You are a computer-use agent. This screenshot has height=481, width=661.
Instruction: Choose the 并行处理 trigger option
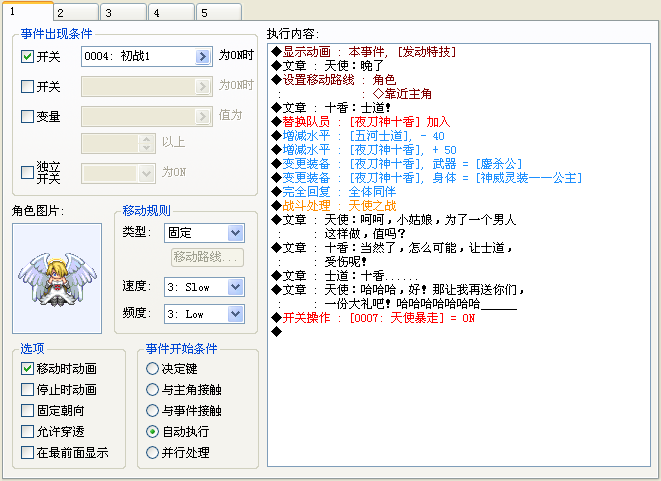tap(152, 453)
